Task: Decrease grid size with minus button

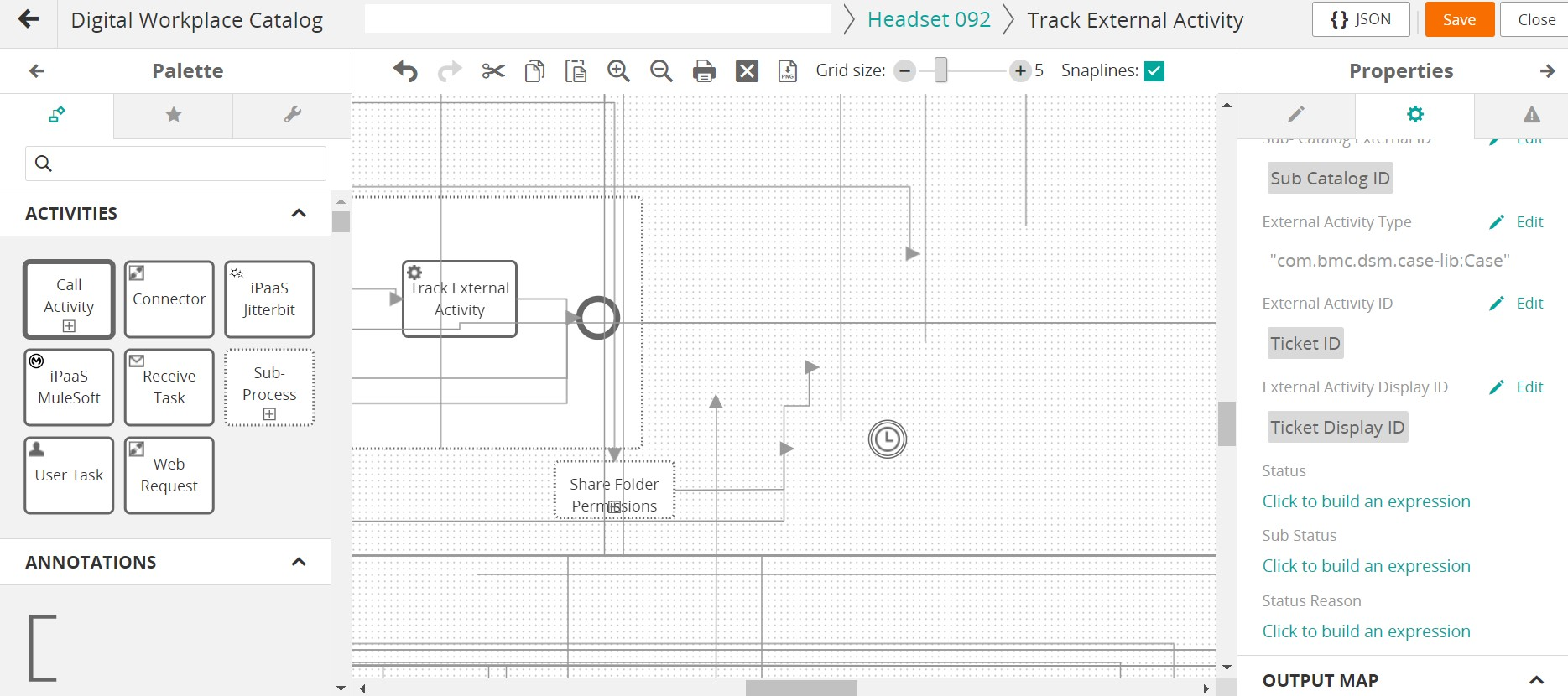Action: pos(904,71)
